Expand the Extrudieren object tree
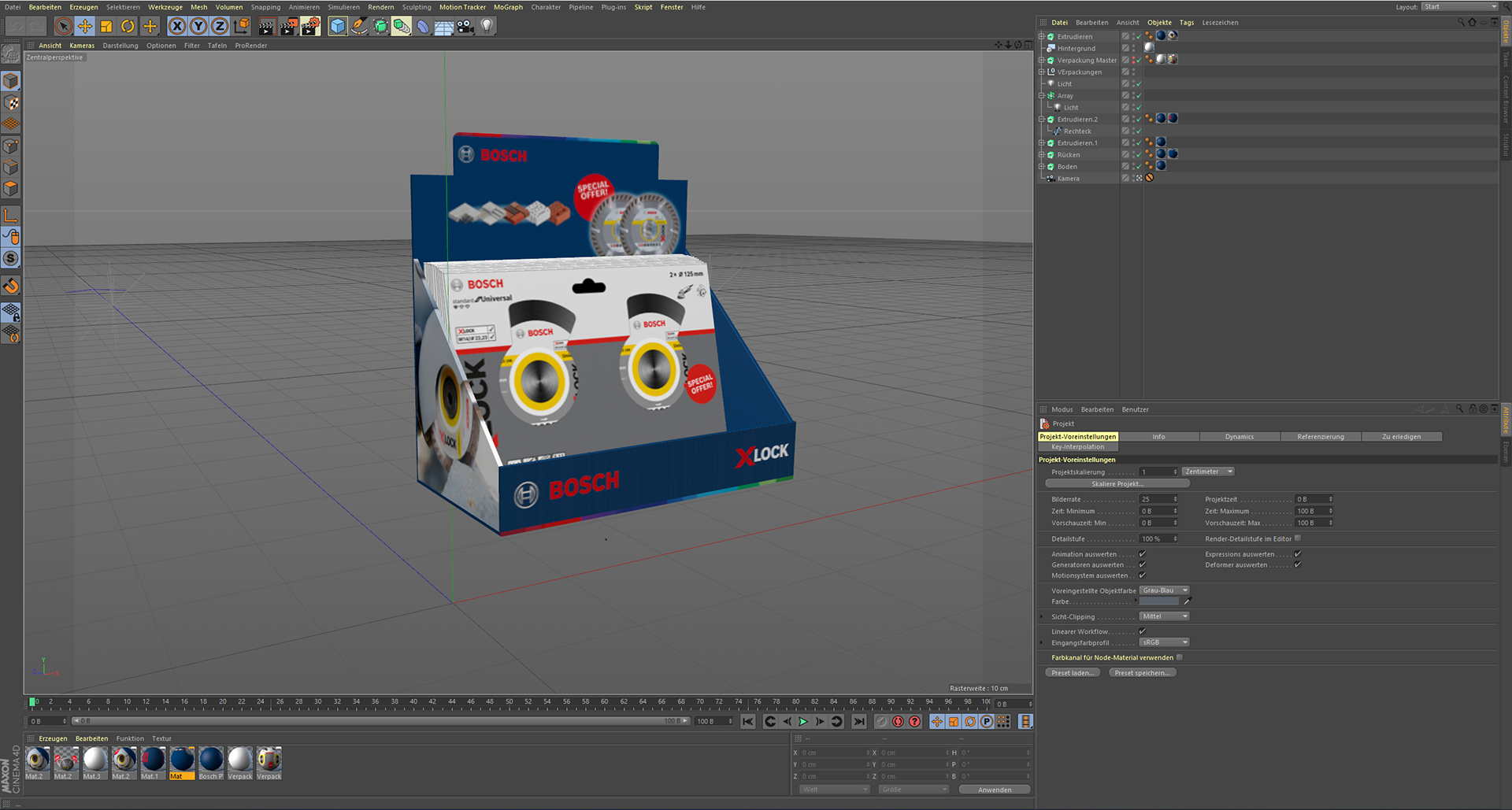This screenshot has height=810, width=1512. tap(1042, 36)
